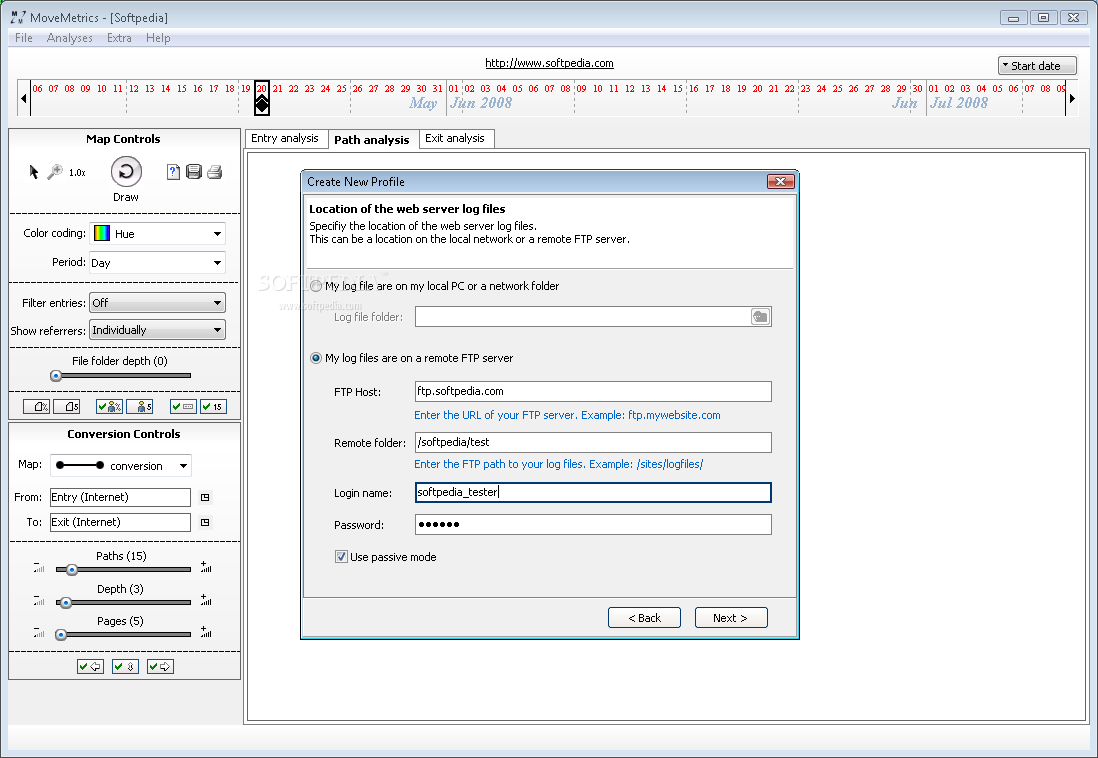Toggle the page count 5 button

coord(67,406)
